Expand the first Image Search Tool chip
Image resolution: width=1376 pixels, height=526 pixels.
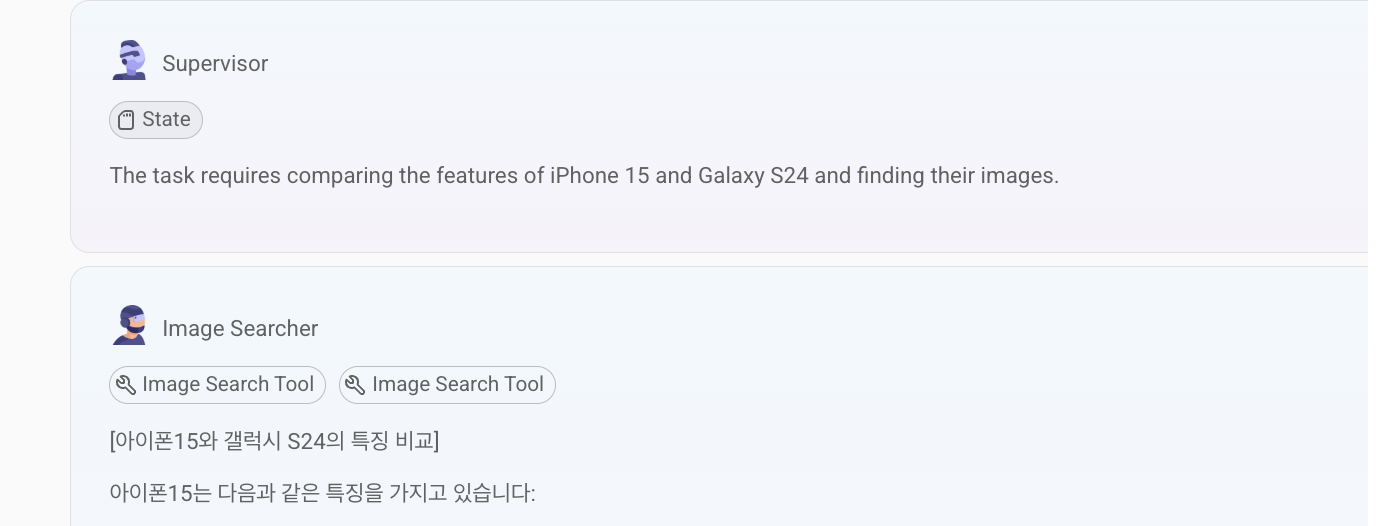pyautogui.click(x=217, y=385)
